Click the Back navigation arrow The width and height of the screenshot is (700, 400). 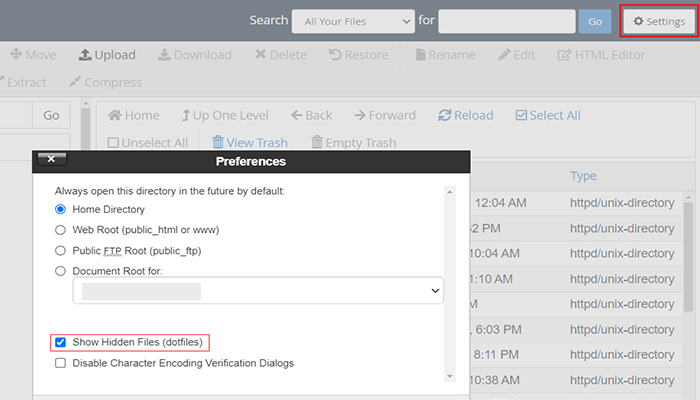[296, 115]
